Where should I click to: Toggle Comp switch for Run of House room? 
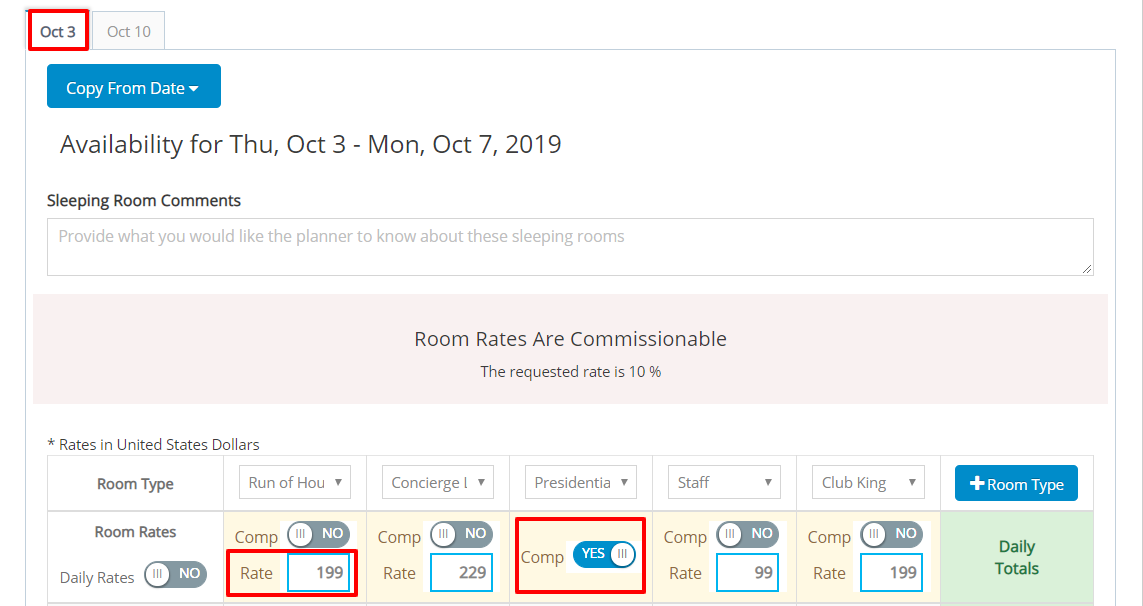[x=319, y=535]
